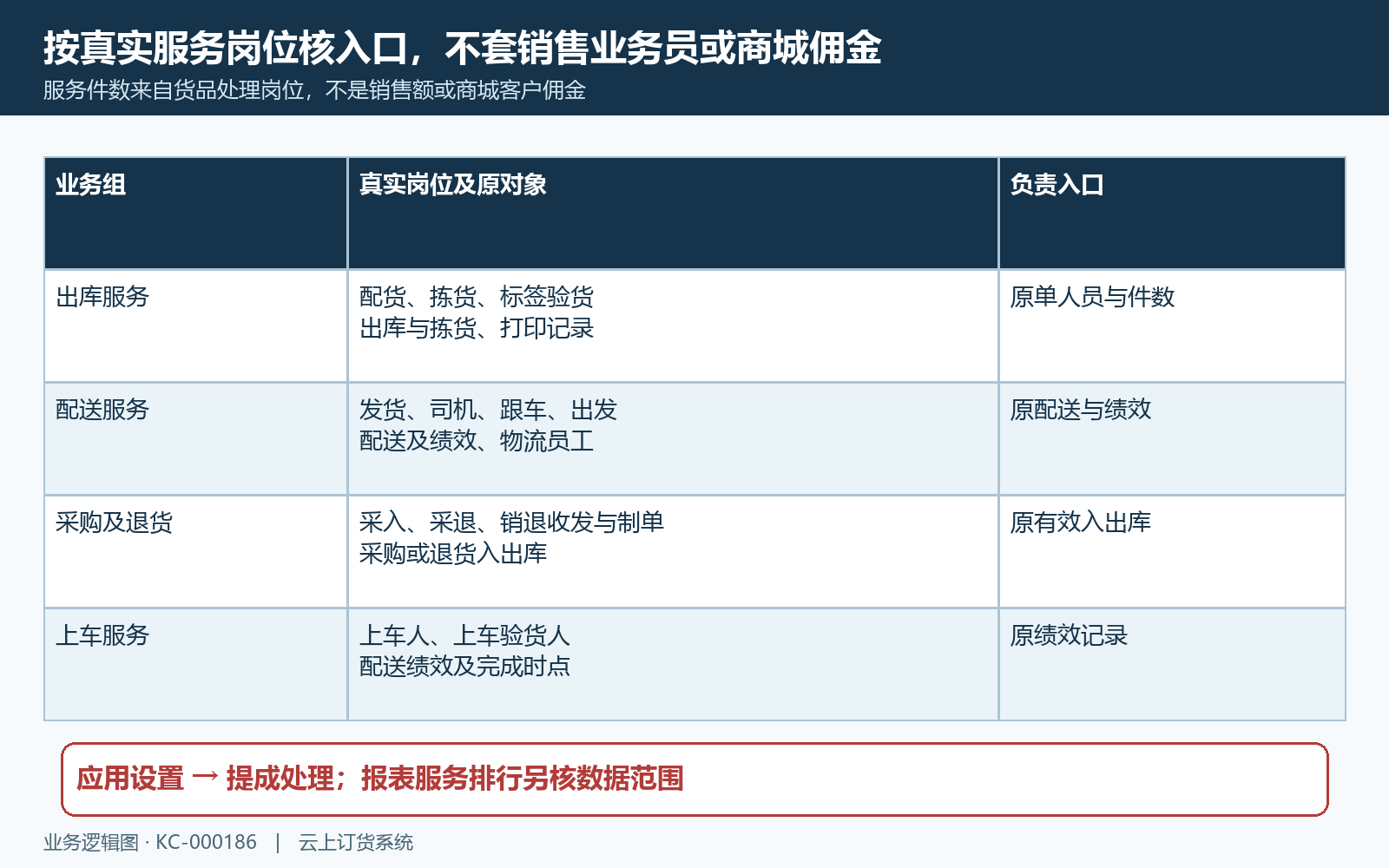Screen dimensions: 1389x868
Task: Click the text 采入、采退、销退收发与制单
Action: click(511, 523)
